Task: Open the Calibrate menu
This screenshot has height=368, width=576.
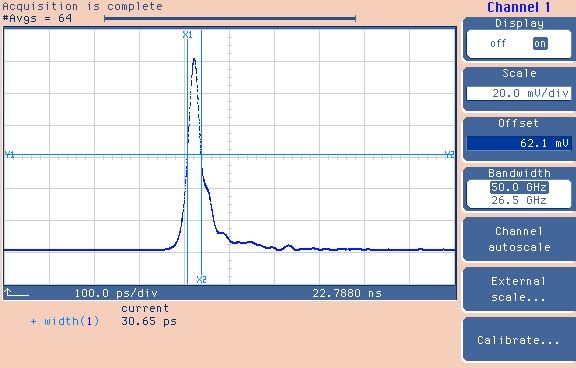Action: [x=519, y=340]
